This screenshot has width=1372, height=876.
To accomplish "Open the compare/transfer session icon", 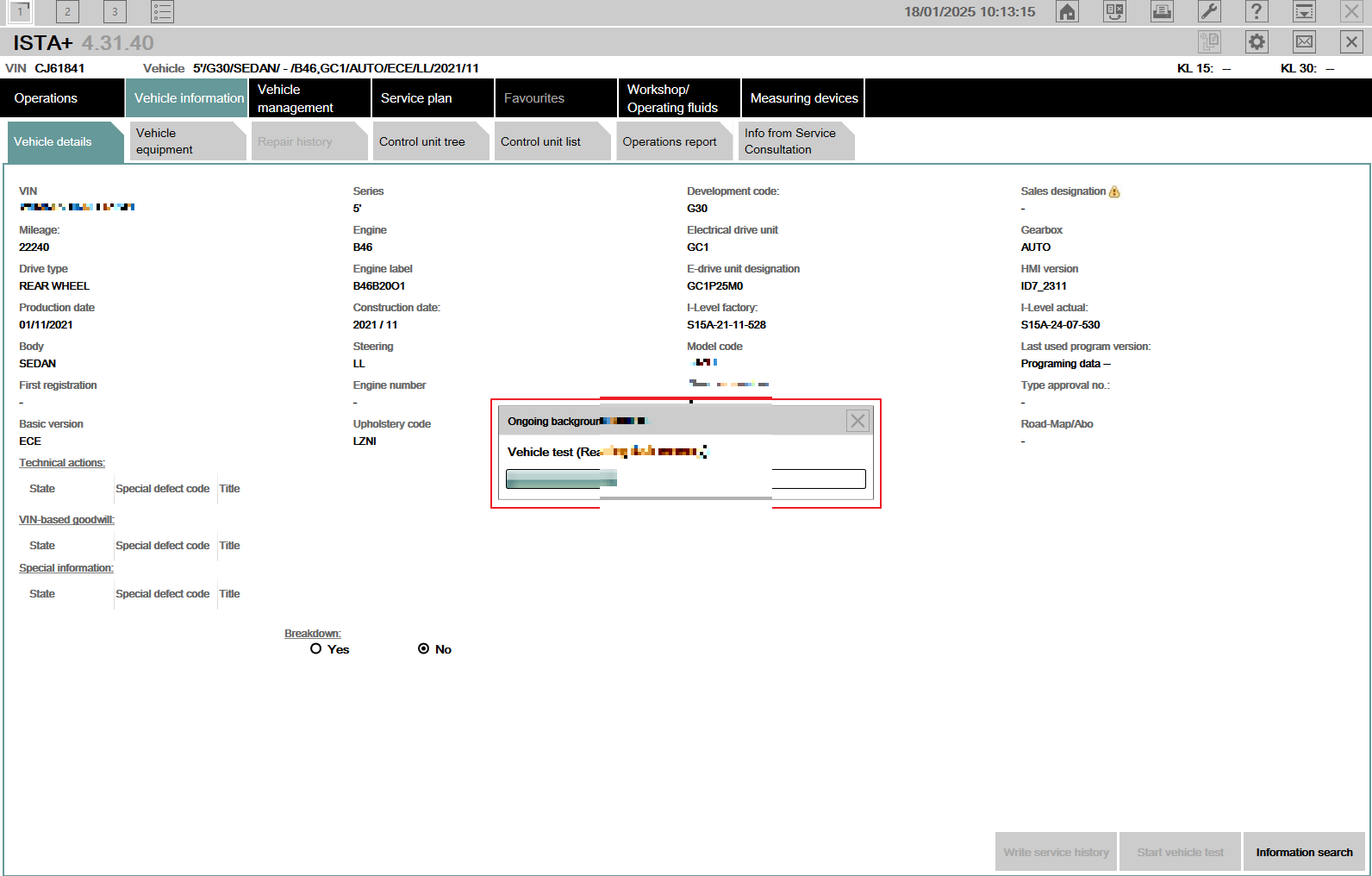I will pyautogui.click(x=1114, y=12).
